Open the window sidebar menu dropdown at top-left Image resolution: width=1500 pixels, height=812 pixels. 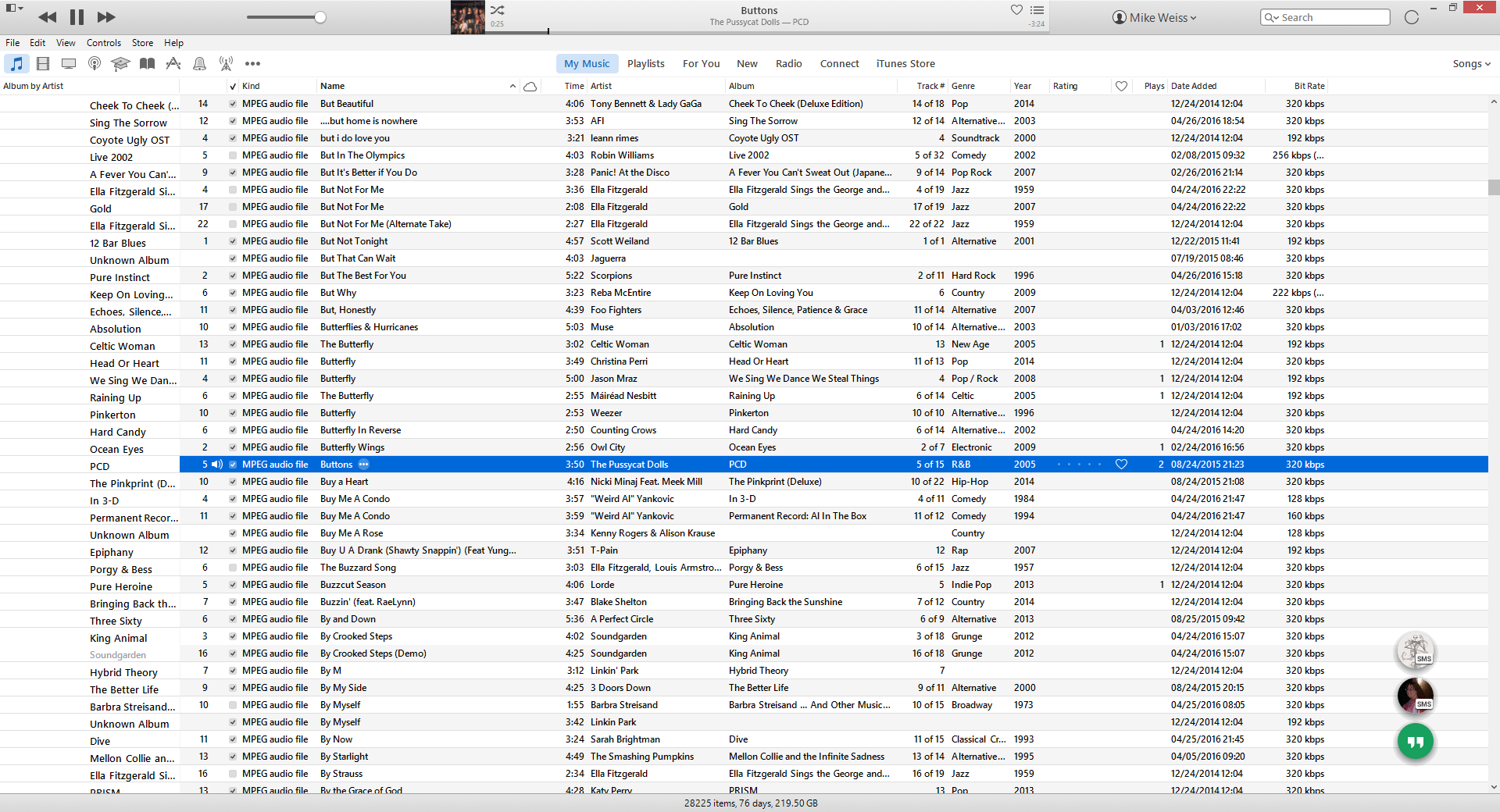15,8
